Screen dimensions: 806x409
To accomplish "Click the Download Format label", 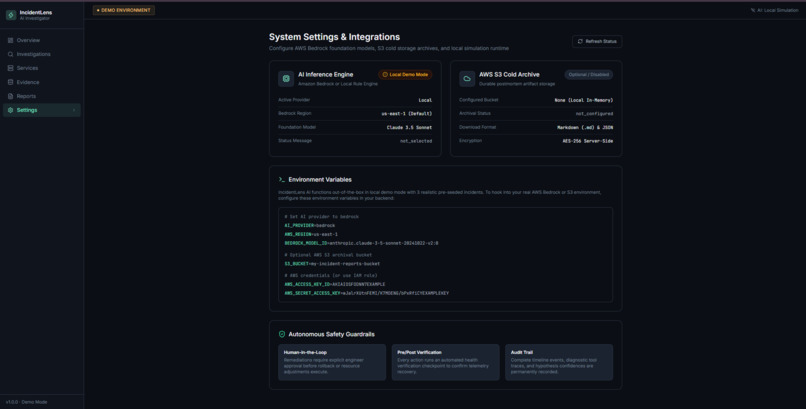I will (478, 127).
